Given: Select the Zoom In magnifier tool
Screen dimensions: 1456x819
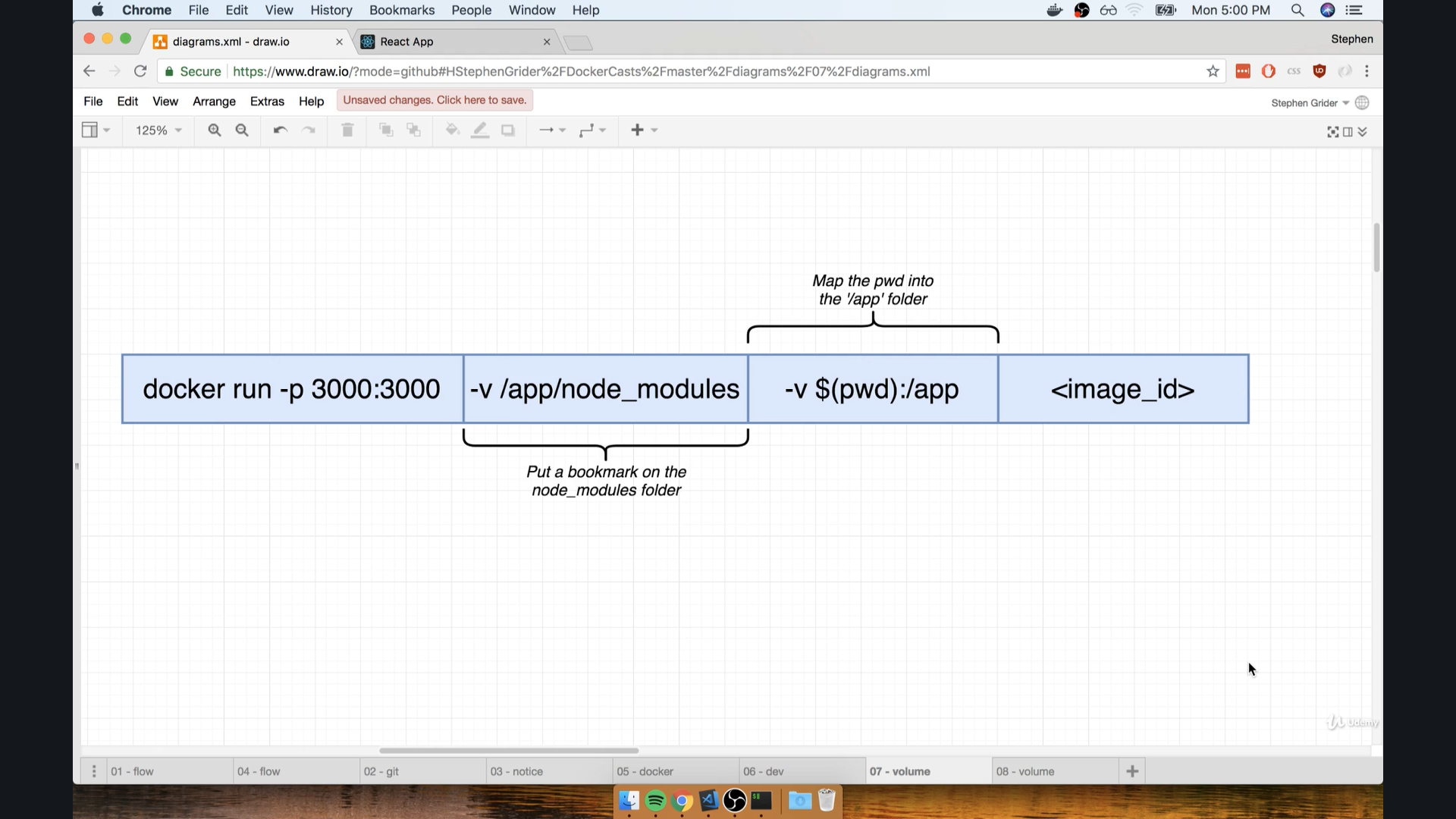Looking at the screenshot, I should (215, 130).
